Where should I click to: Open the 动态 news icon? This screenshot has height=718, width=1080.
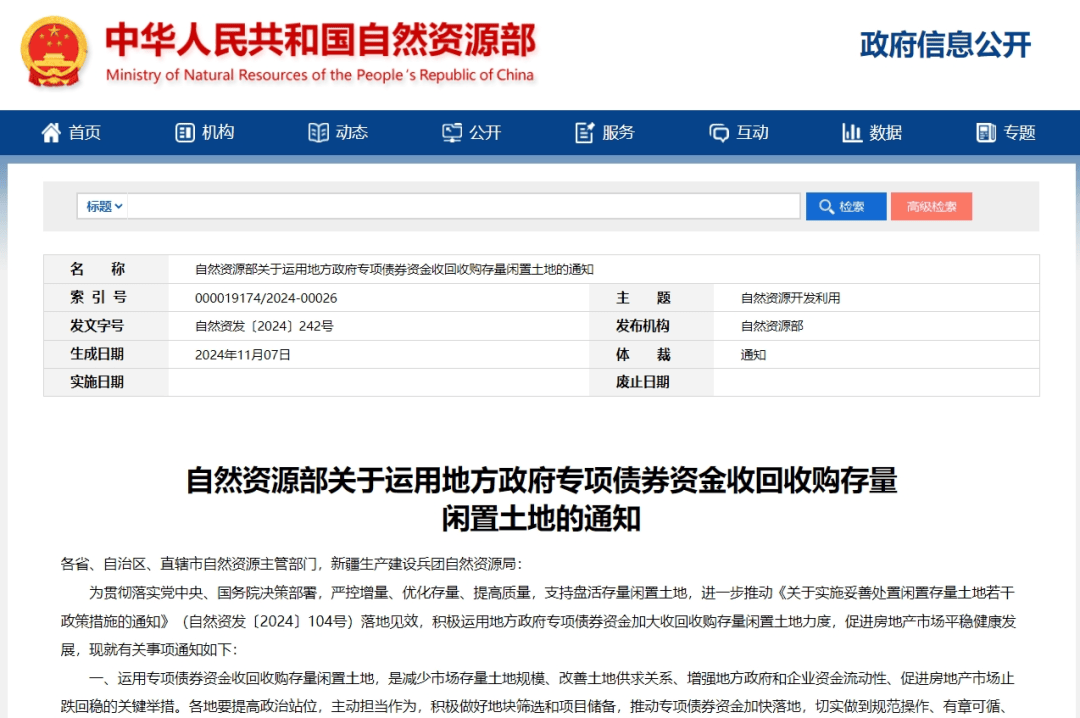pyautogui.click(x=318, y=132)
